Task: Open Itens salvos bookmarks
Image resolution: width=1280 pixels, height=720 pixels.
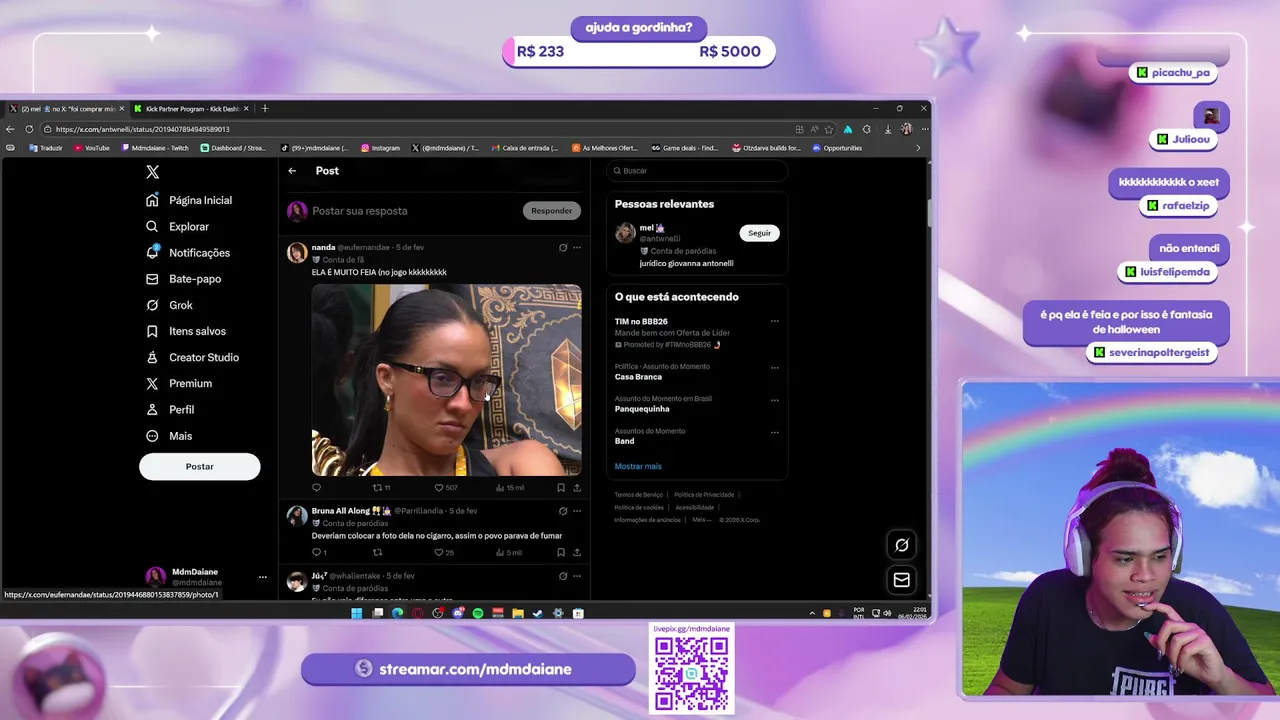Action: tap(186, 331)
